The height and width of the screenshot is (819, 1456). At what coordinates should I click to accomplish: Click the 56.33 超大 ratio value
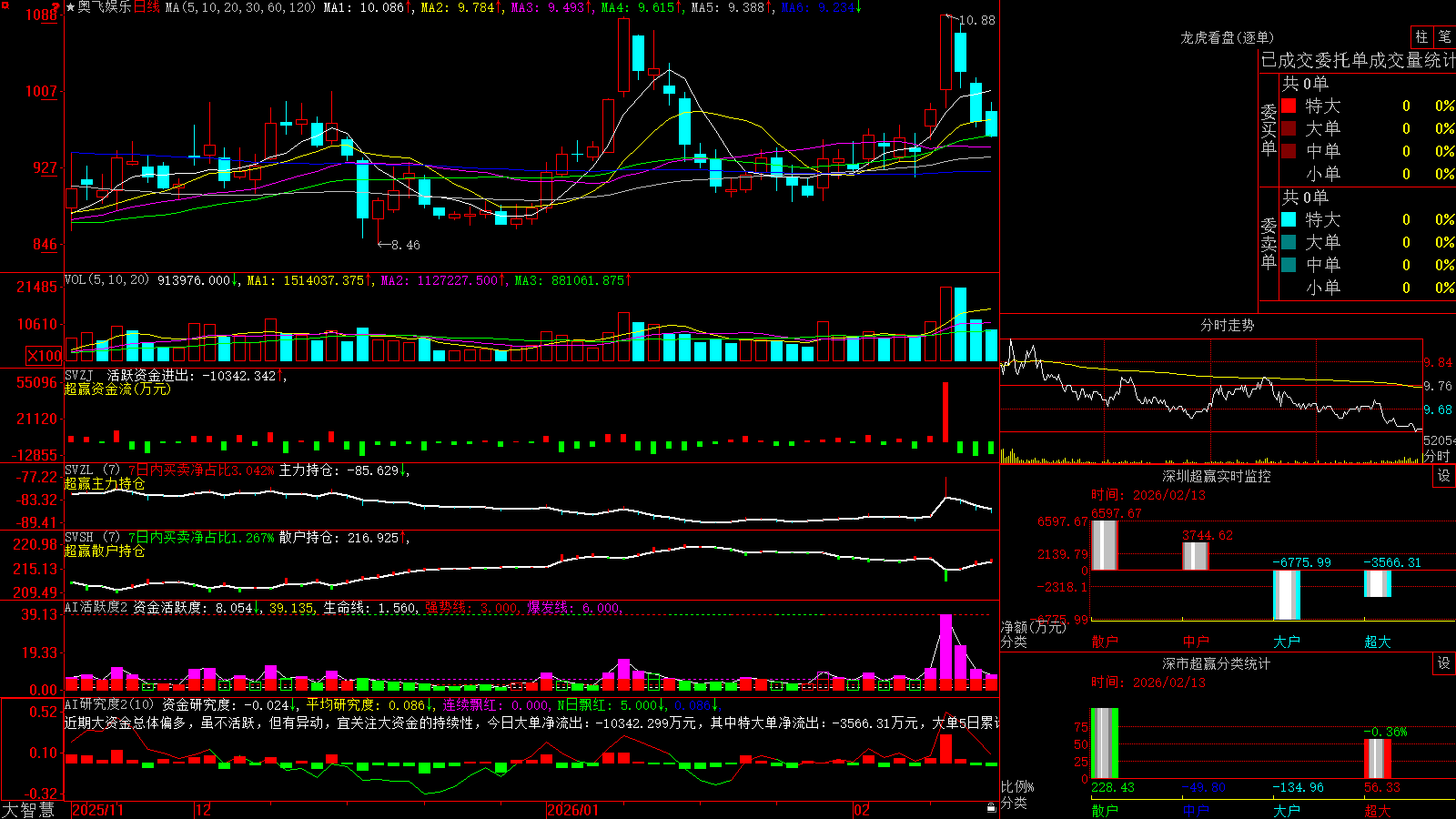[x=1382, y=787]
